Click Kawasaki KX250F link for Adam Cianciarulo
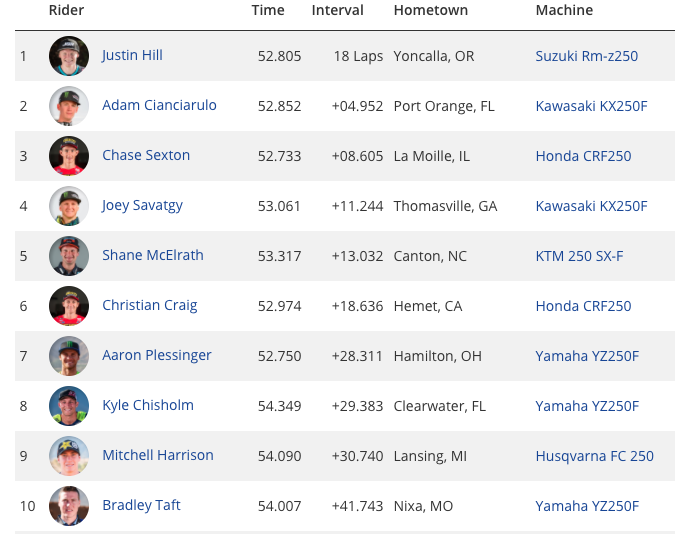This screenshot has height=534, width=686. click(592, 106)
